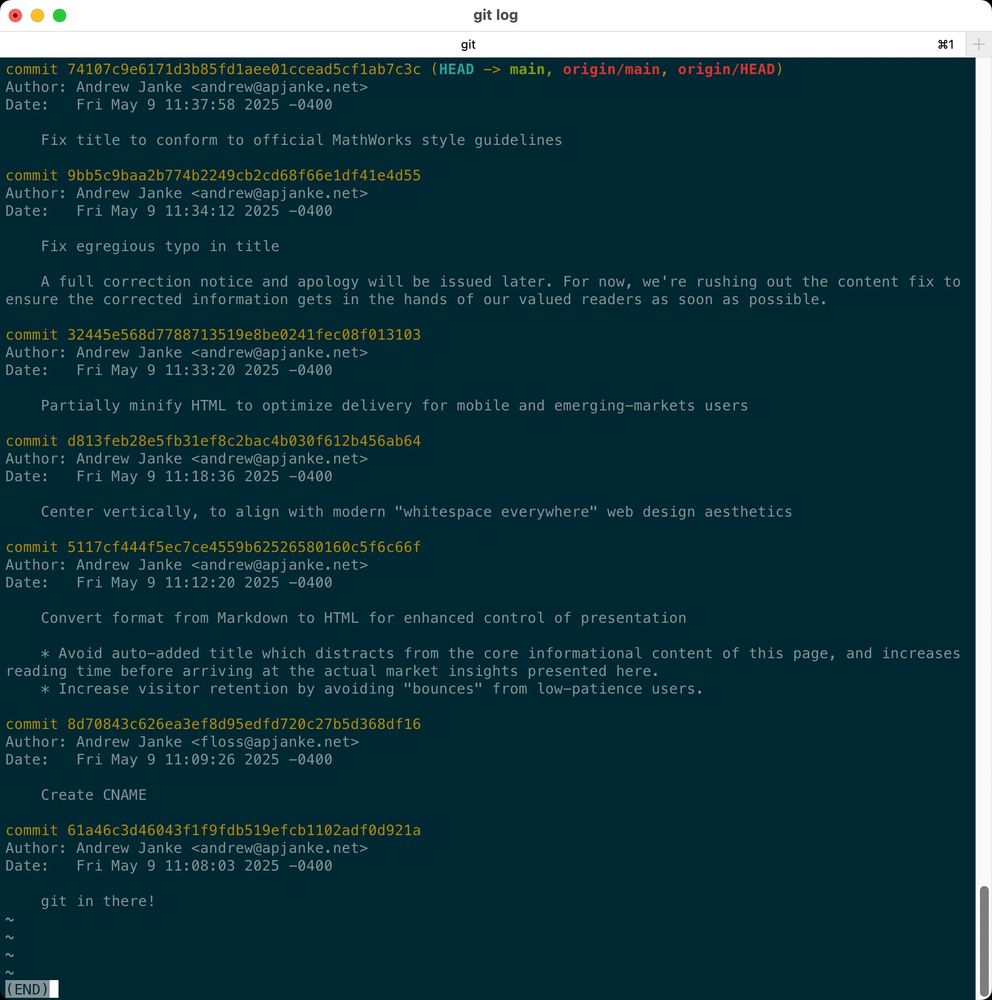Click the ⌘1 tab shortcut badge
This screenshot has width=992, height=1000.
click(x=945, y=44)
